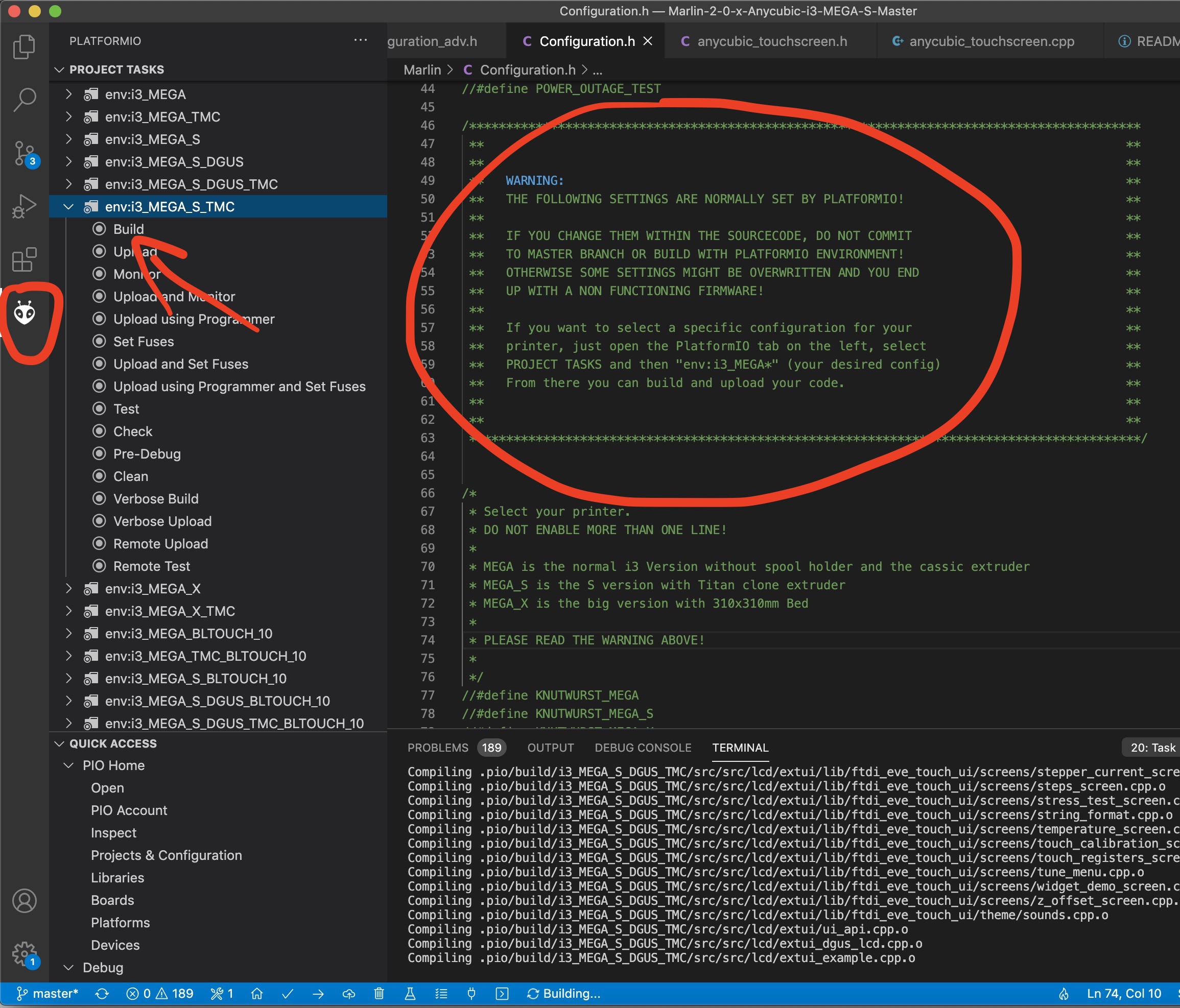Run the Verbose Build task
Viewport: 1180px width, 1008px height.
[156, 498]
